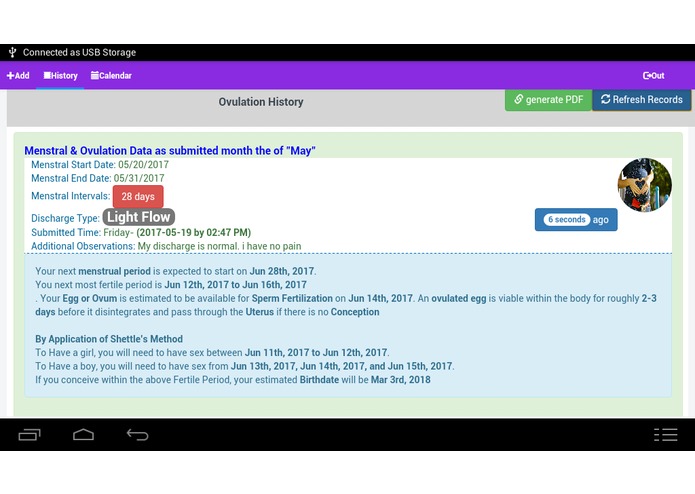Click the To Have a boy line
This screenshot has height=494, width=695.
click(x=245, y=366)
